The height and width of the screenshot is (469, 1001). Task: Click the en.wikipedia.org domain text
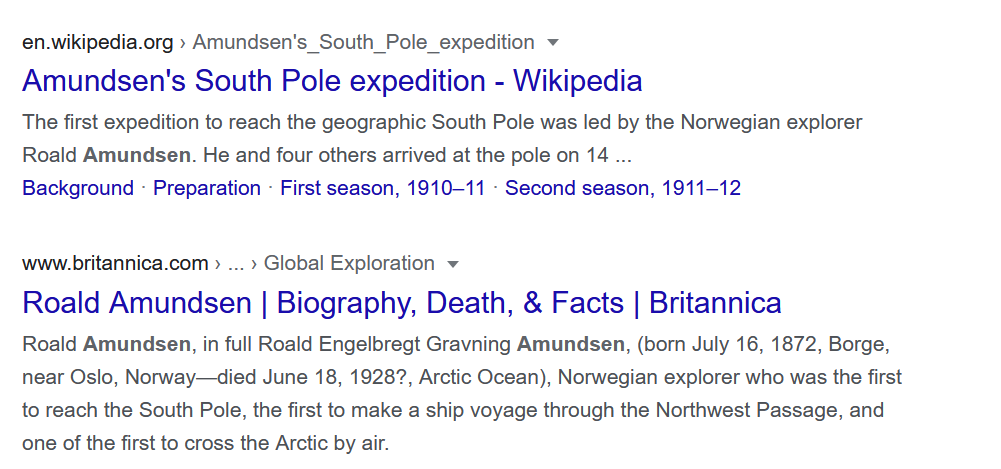pyautogui.click(x=97, y=42)
